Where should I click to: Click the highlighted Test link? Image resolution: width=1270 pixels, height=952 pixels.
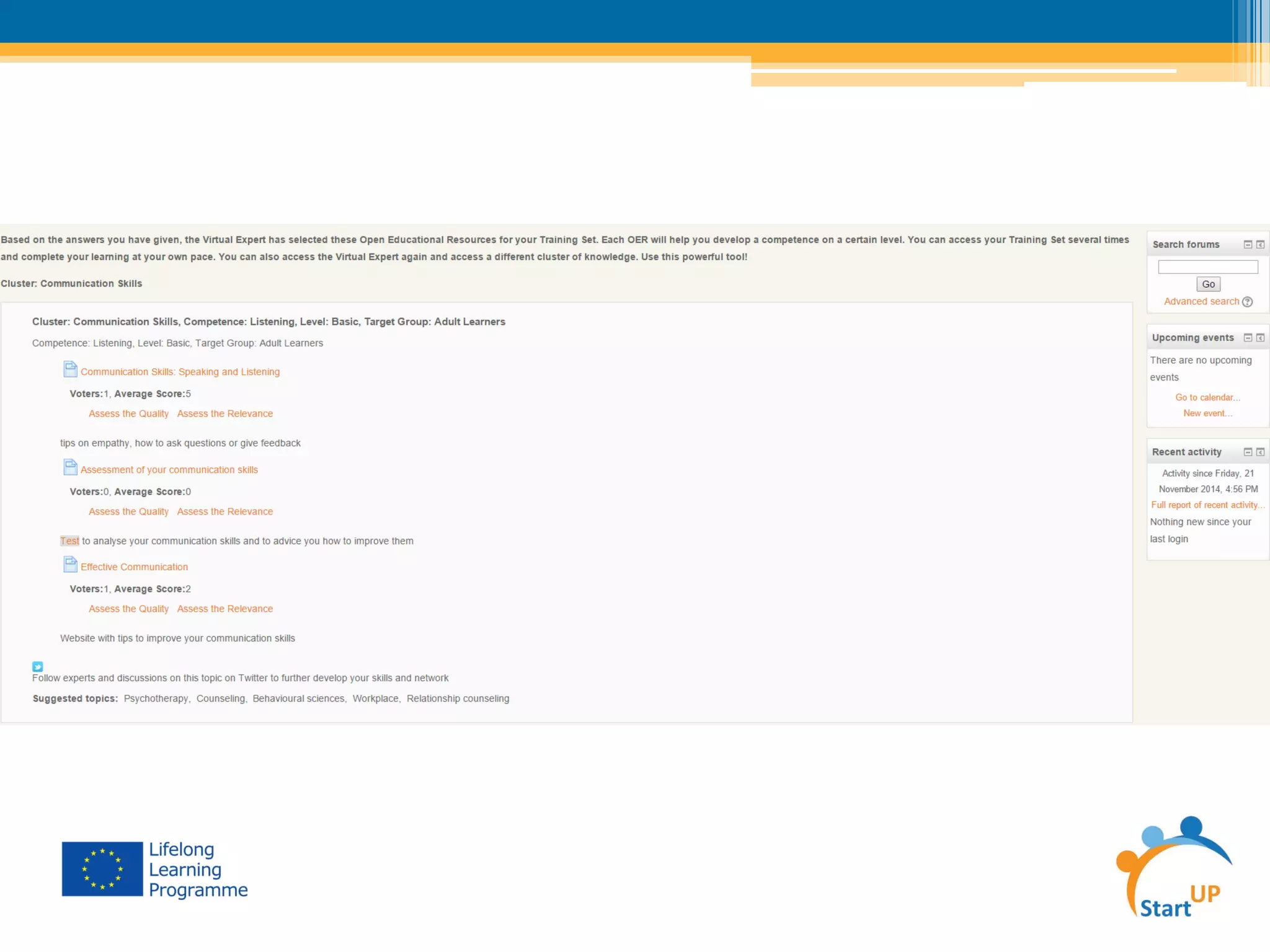[69, 541]
